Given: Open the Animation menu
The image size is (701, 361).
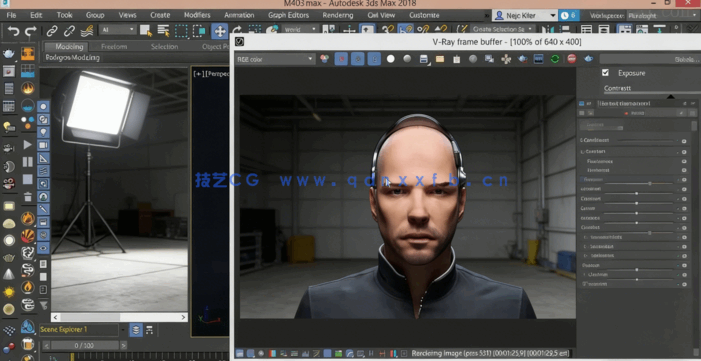Looking at the screenshot, I should click(x=239, y=15).
